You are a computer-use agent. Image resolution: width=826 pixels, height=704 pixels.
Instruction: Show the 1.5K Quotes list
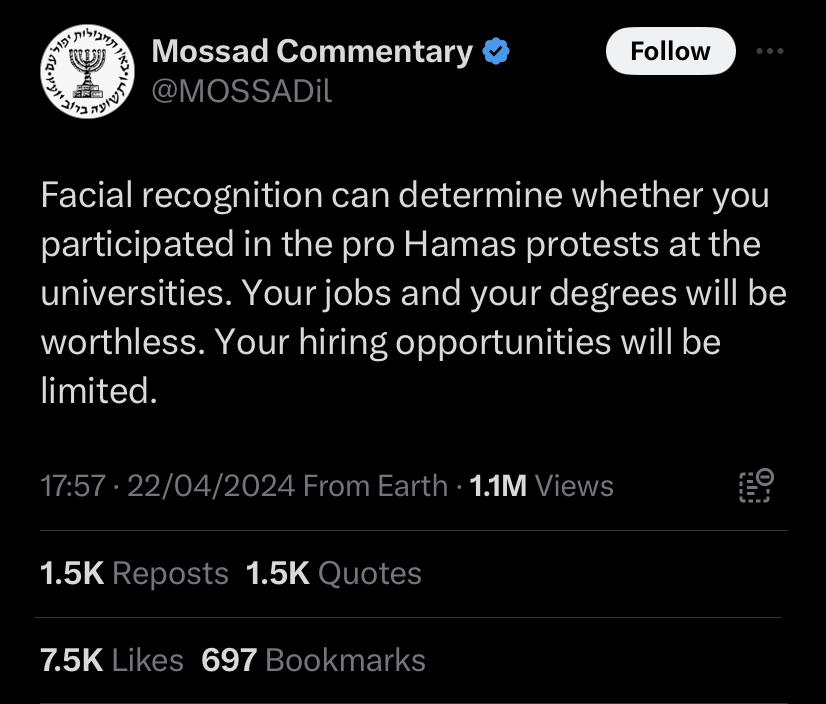click(x=333, y=573)
